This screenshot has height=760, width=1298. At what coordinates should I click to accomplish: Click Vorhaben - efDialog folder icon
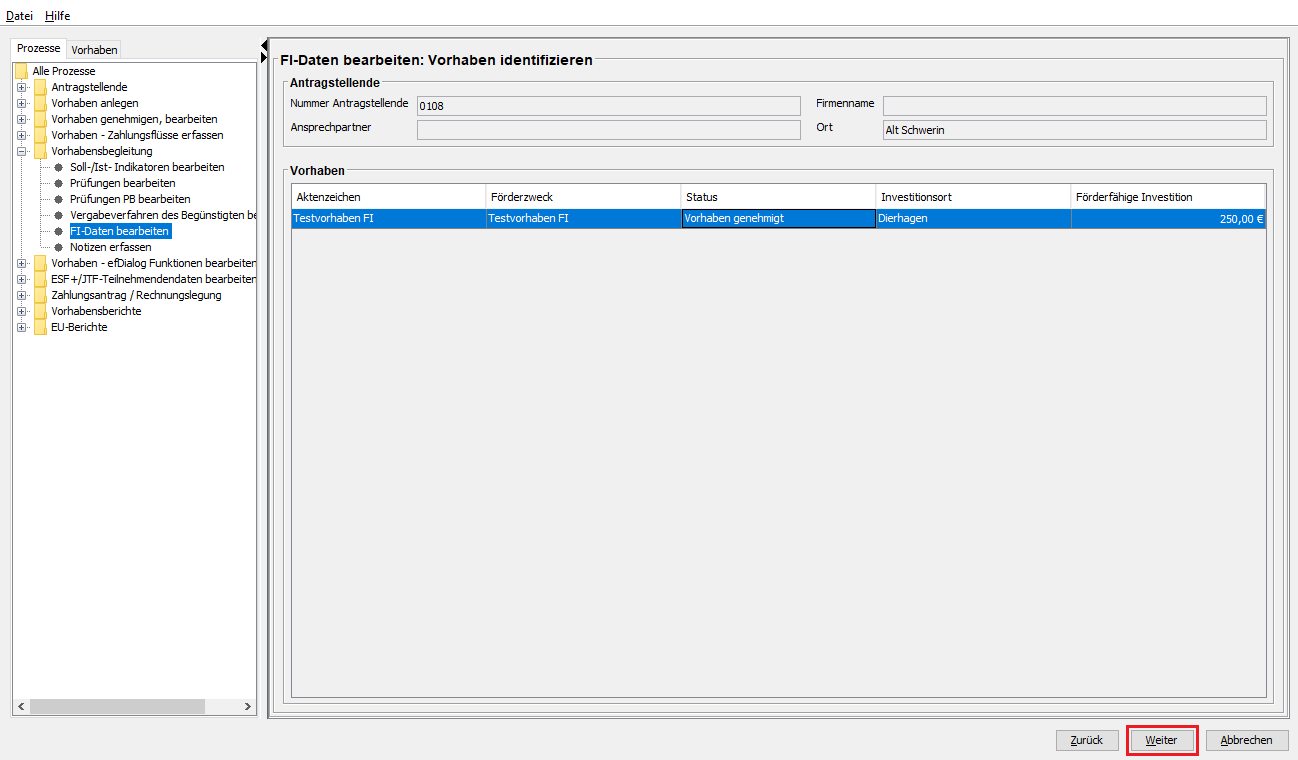coord(40,263)
